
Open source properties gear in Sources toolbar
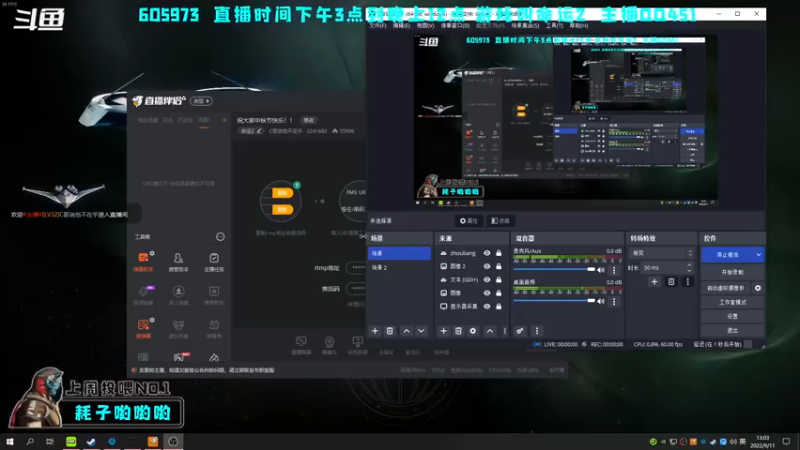(x=473, y=331)
